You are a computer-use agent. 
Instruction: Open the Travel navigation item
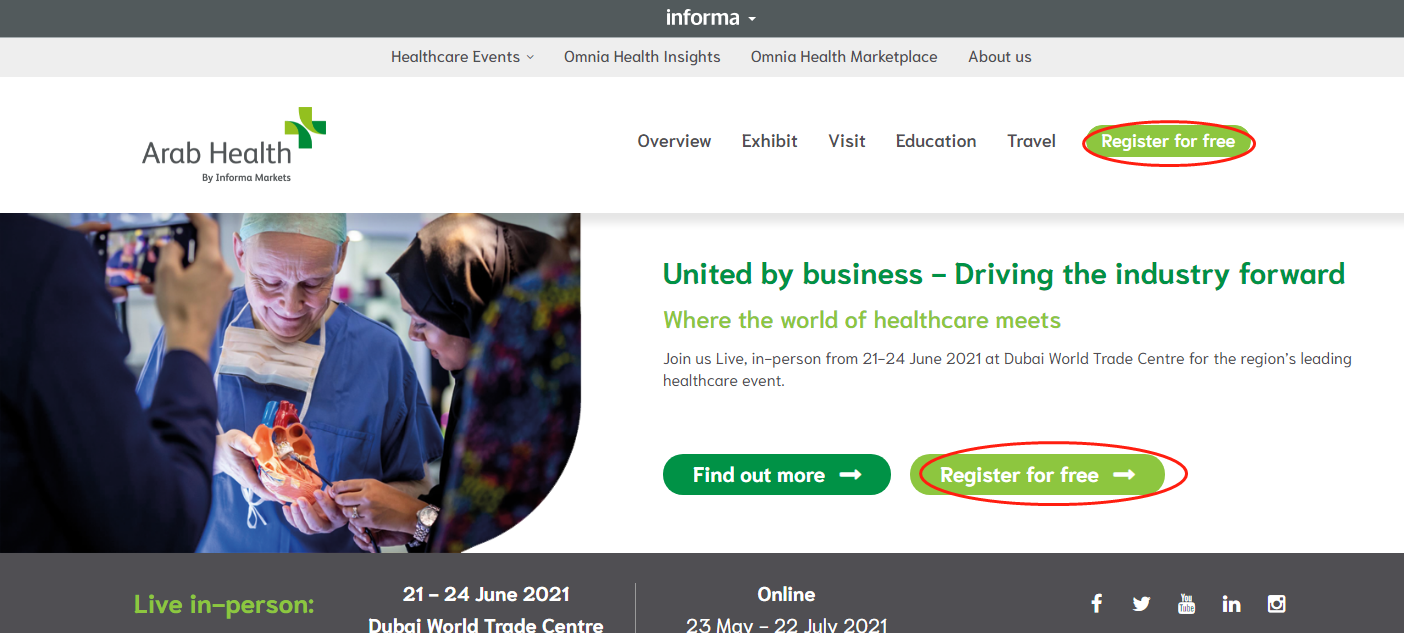click(1031, 141)
